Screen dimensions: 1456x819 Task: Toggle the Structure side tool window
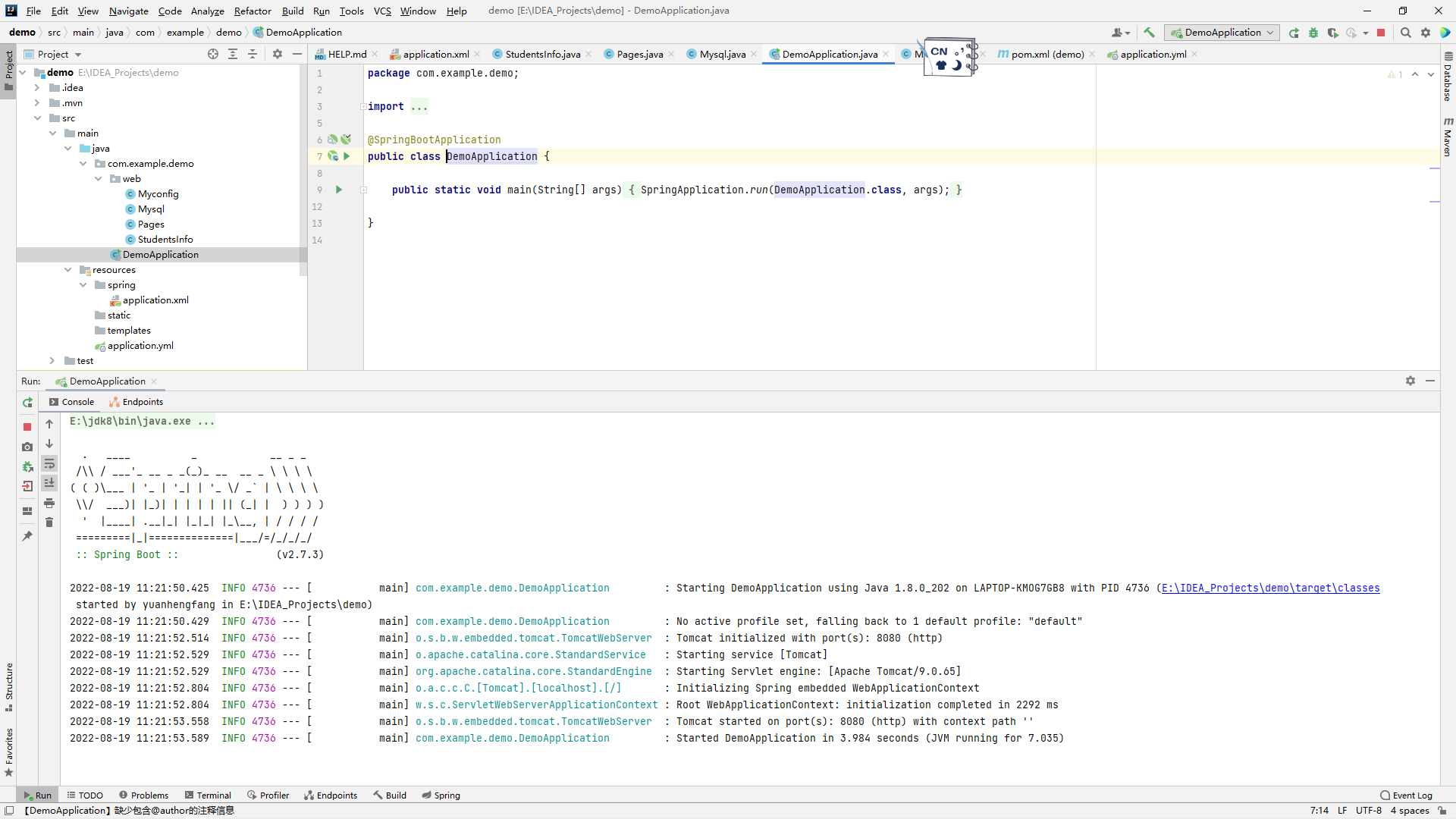pos(8,687)
